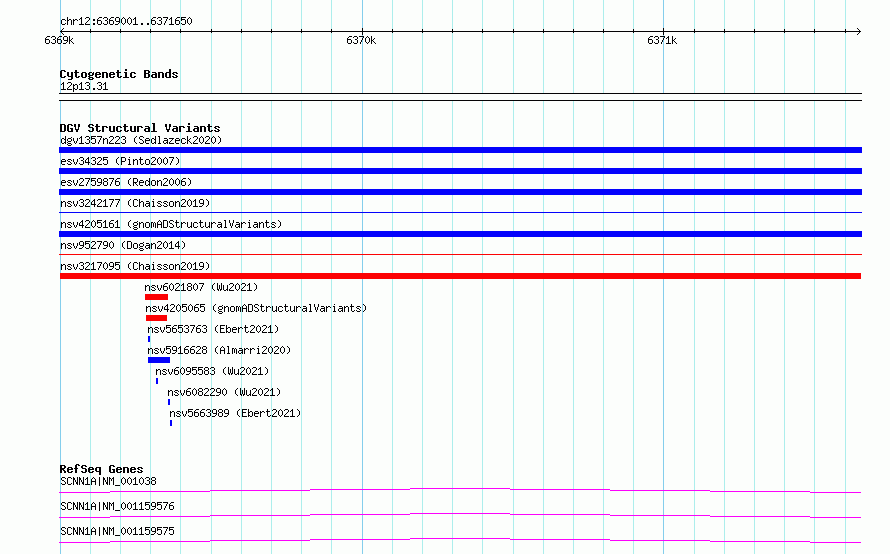This screenshot has width=890, height=554.
Task: Click nsv6021807 (Wu2021) label
Action: (201, 287)
